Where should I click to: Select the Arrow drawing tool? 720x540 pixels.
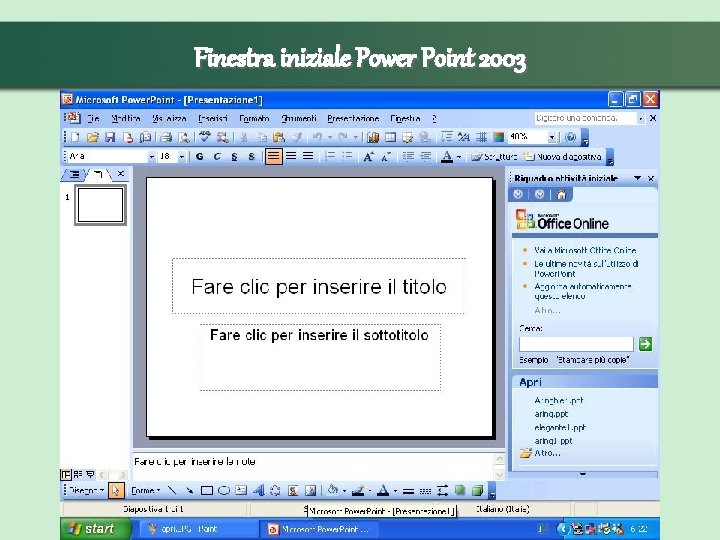coord(189,490)
